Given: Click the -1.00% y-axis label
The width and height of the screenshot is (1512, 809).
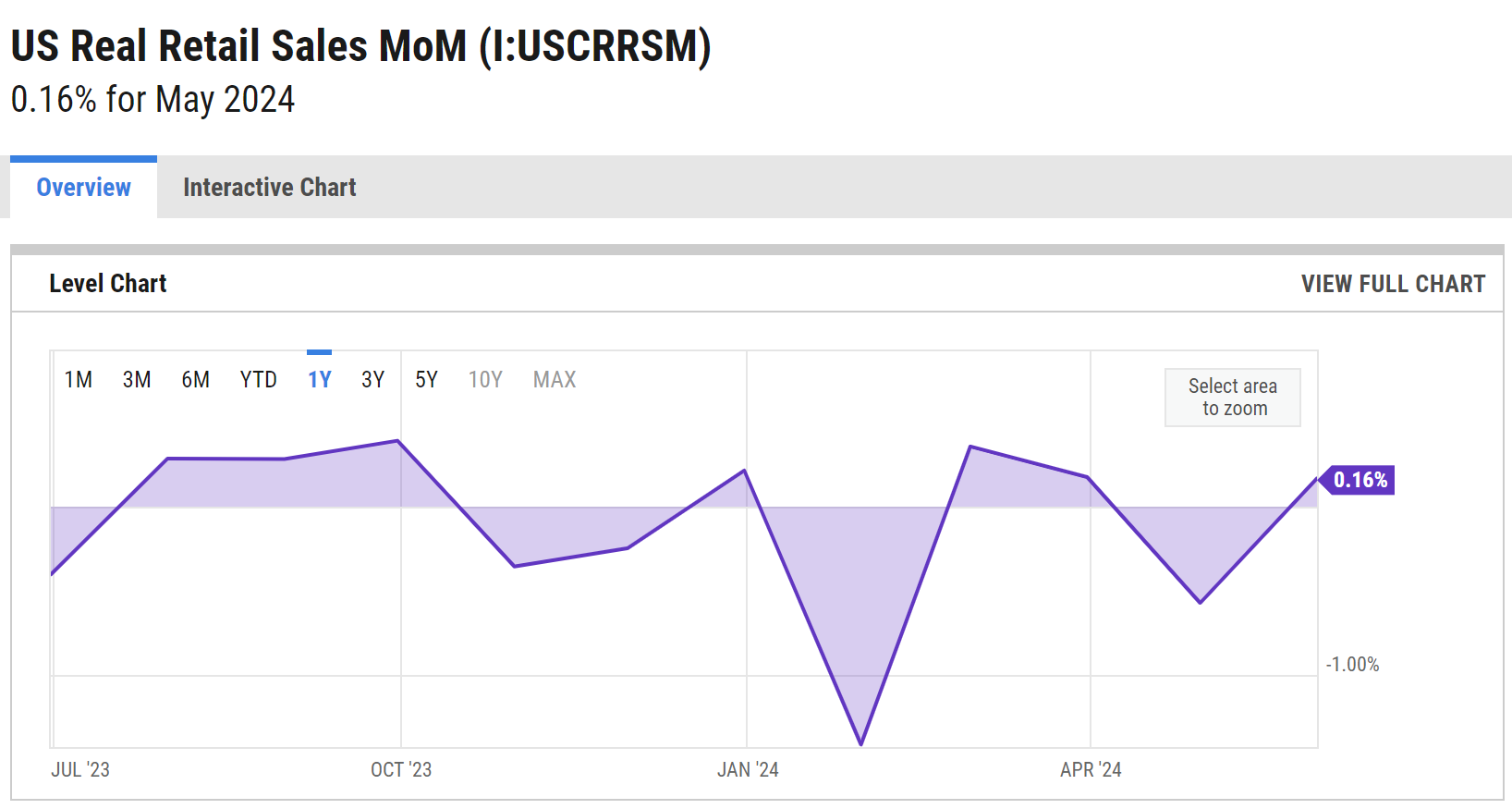Looking at the screenshot, I should tap(1352, 665).
